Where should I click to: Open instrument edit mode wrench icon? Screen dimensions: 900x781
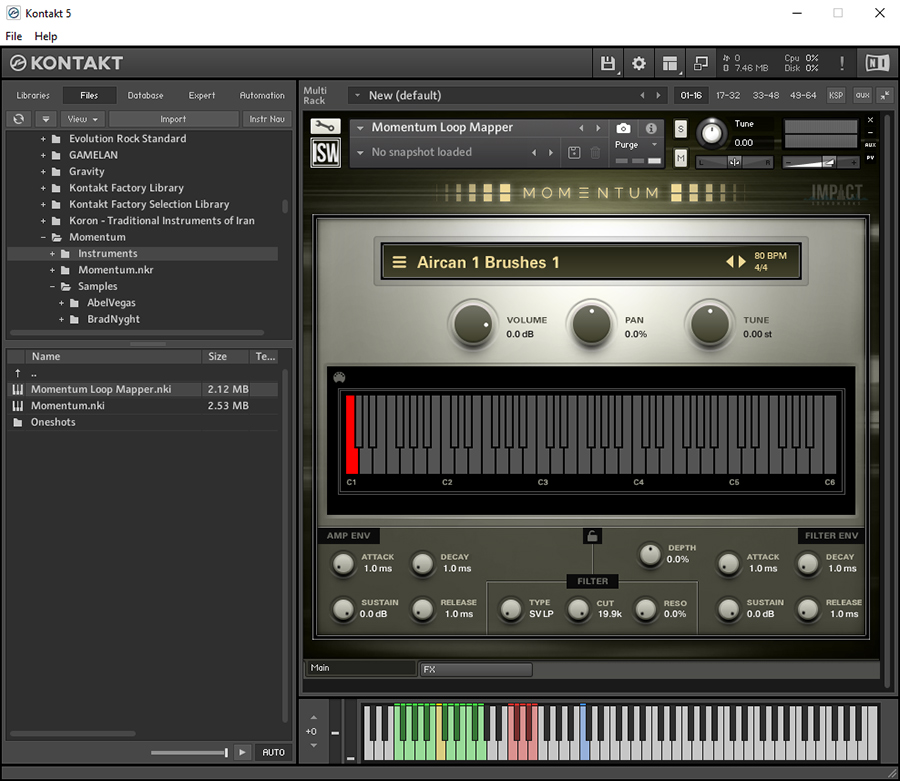click(325, 126)
